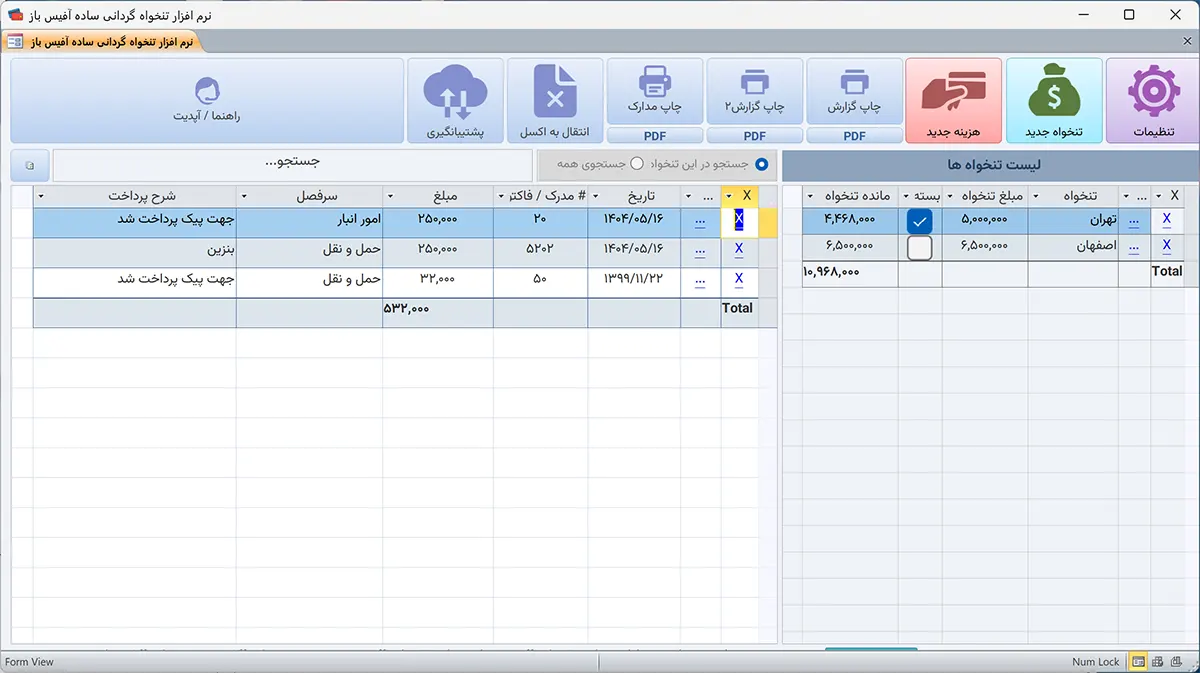The height and width of the screenshot is (673, 1200).
Task: Close the document tab with its X
Action: (x=1187, y=41)
